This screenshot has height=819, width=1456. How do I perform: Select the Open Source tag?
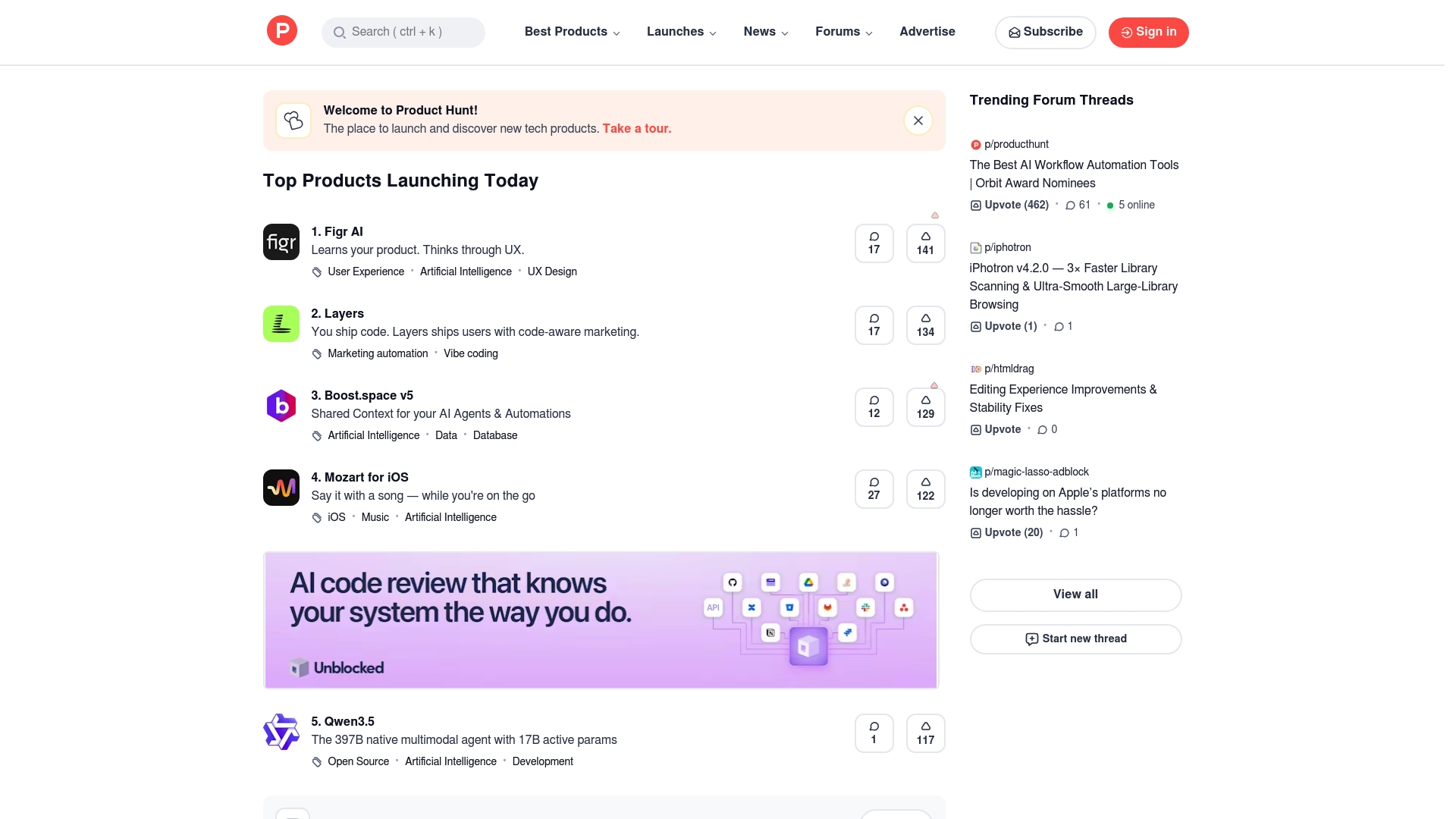tap(358, 761)
